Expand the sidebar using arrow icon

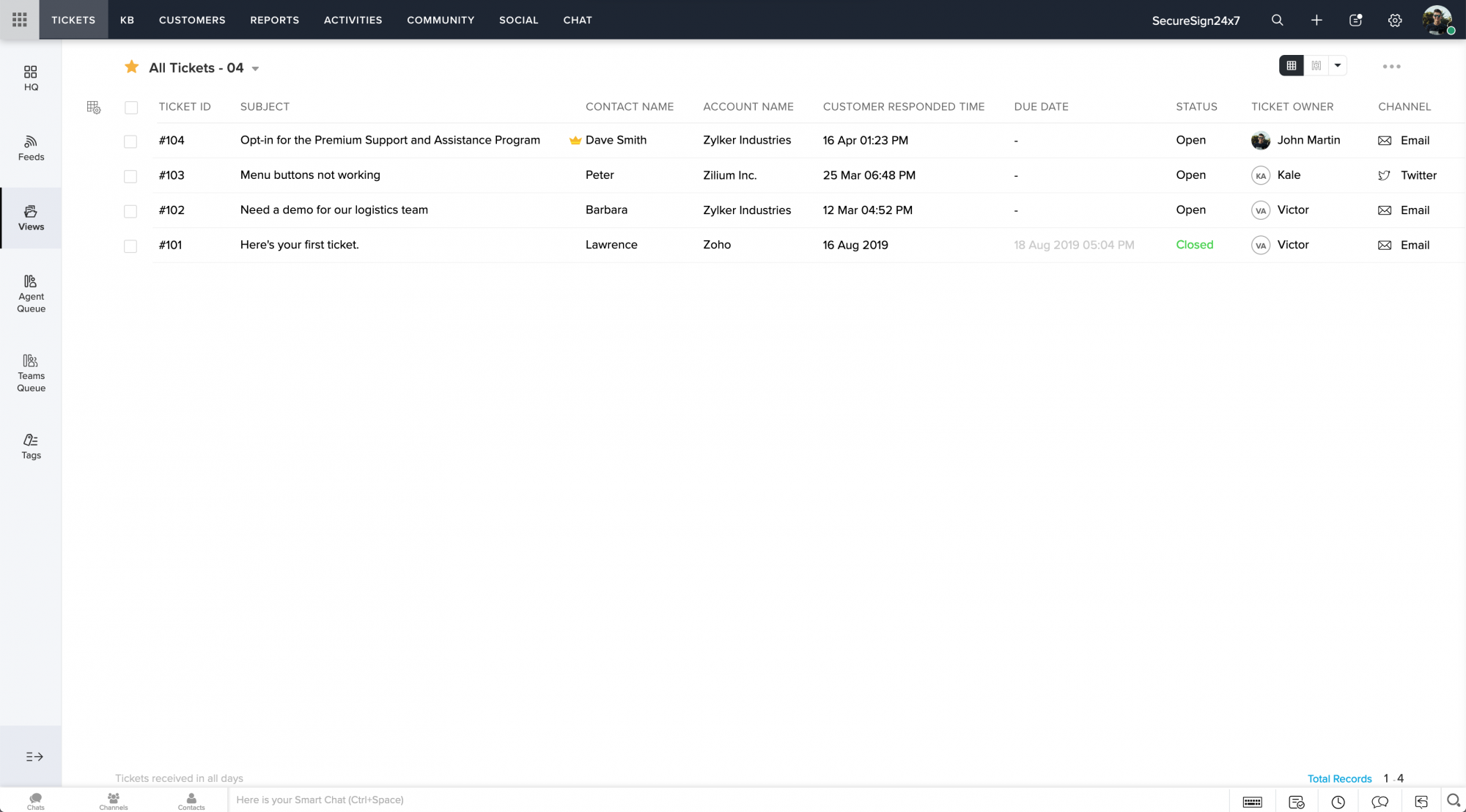click(x=34, y=756)
